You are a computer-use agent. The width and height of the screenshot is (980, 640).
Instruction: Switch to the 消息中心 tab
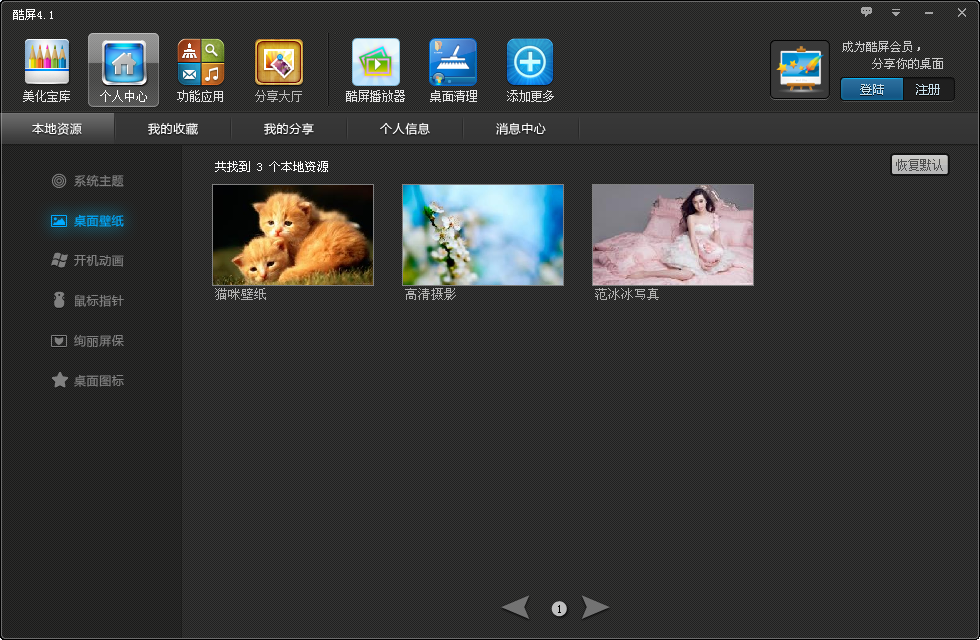pos(521,129)
